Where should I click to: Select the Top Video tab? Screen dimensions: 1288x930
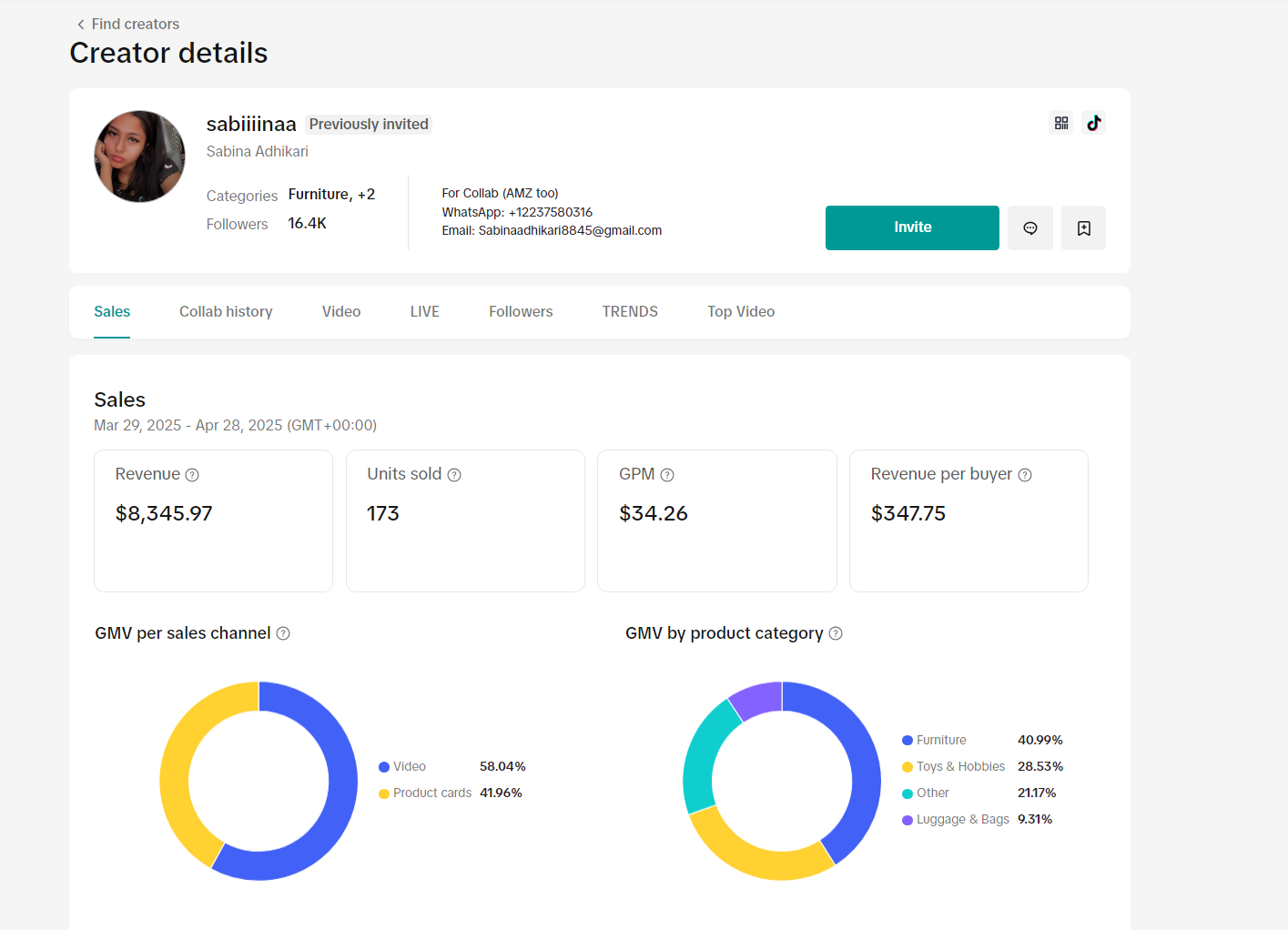tap(741, 311)
